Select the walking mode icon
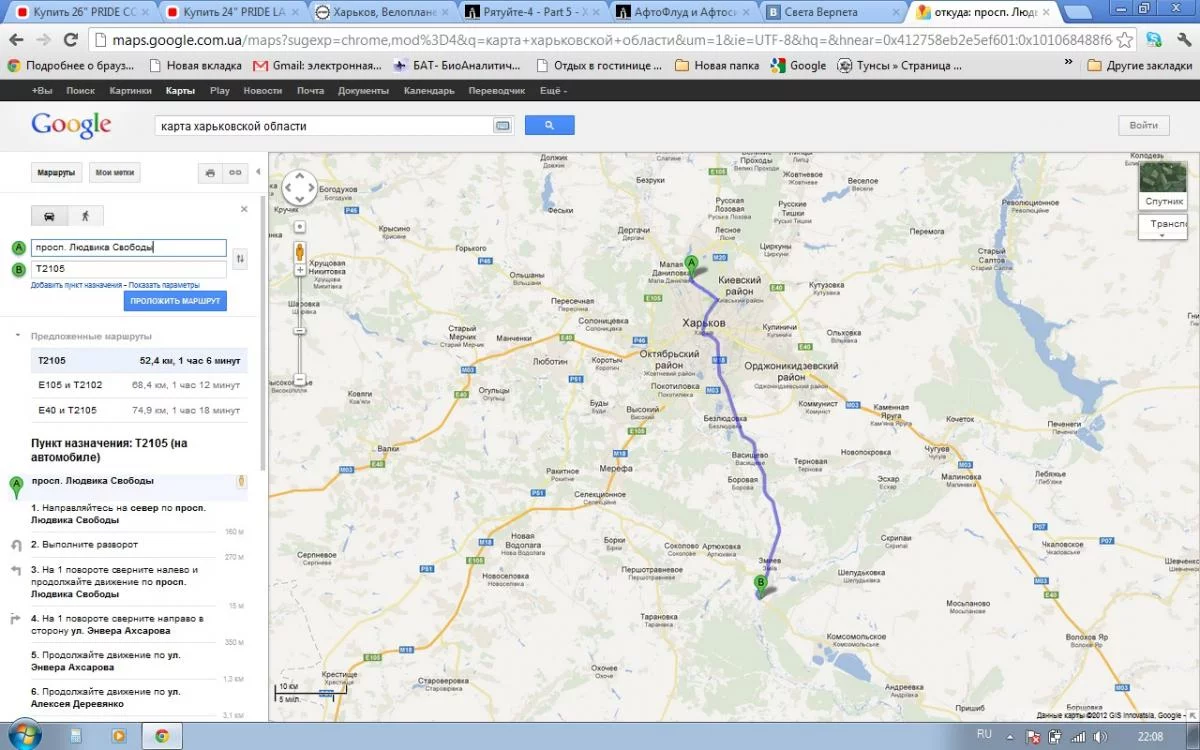Screen dimensions: 1200x750 point(84,215)
